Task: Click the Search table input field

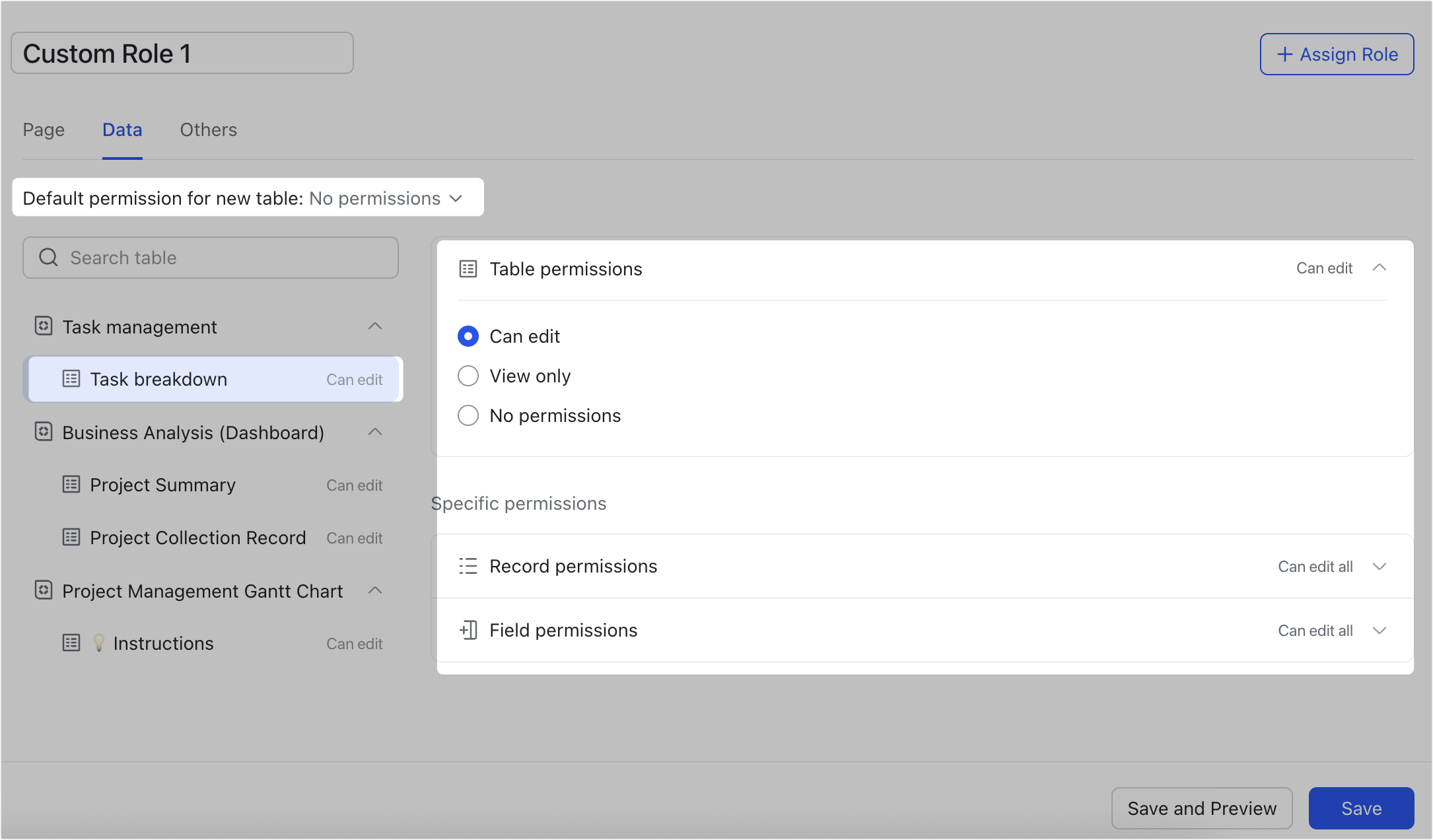Action: [x=211, y=258]
